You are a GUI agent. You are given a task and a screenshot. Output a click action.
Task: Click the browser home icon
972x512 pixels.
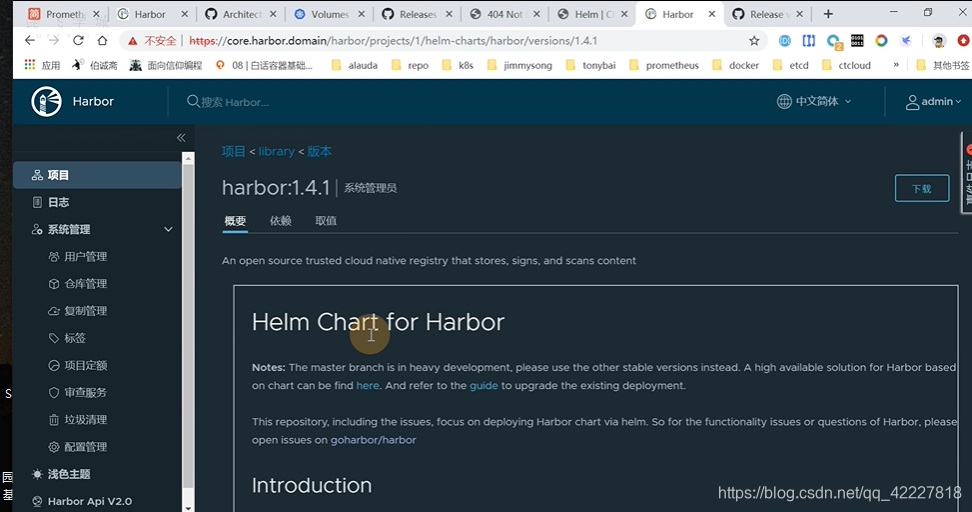pyautogui.click(x=102, y=41)
